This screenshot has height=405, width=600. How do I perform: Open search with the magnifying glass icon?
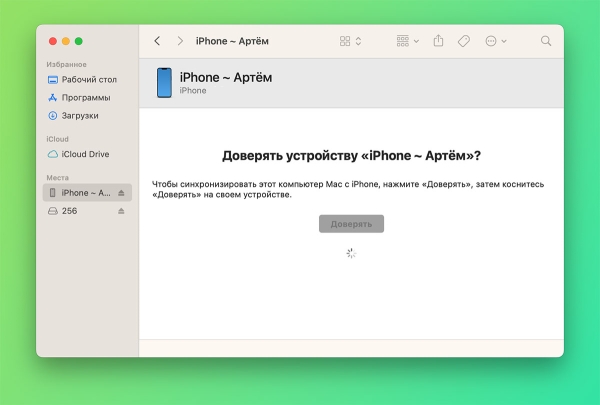pos(546,41)
